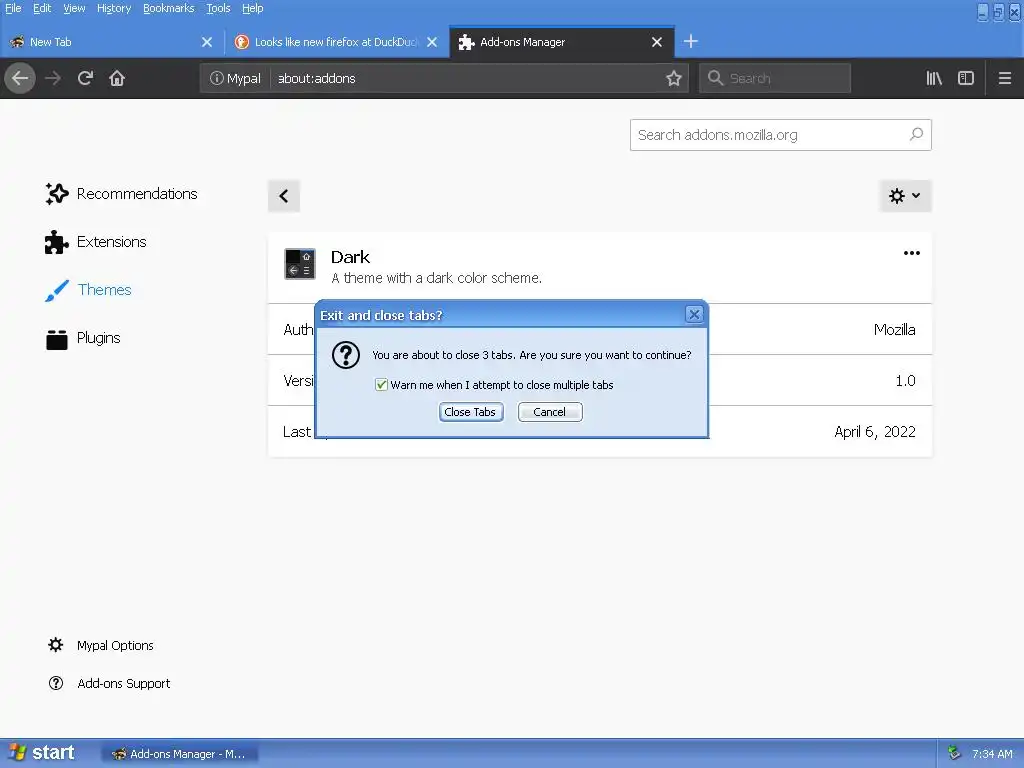Cancel the exit dialog

point(550,412)
